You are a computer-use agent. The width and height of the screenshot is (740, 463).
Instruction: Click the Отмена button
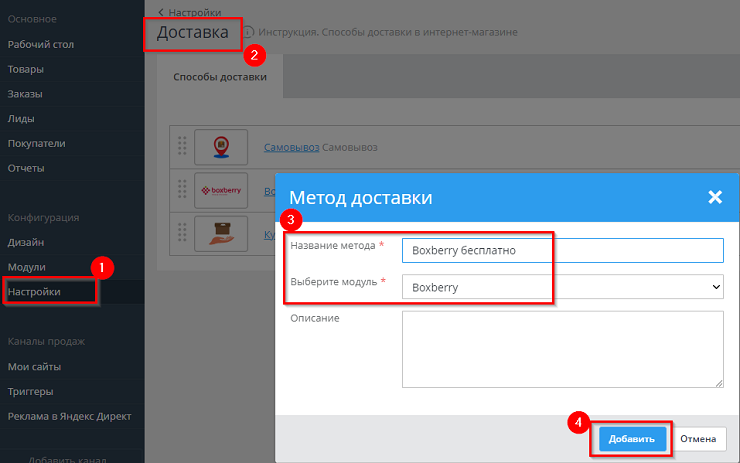click(x=698, y=439)
